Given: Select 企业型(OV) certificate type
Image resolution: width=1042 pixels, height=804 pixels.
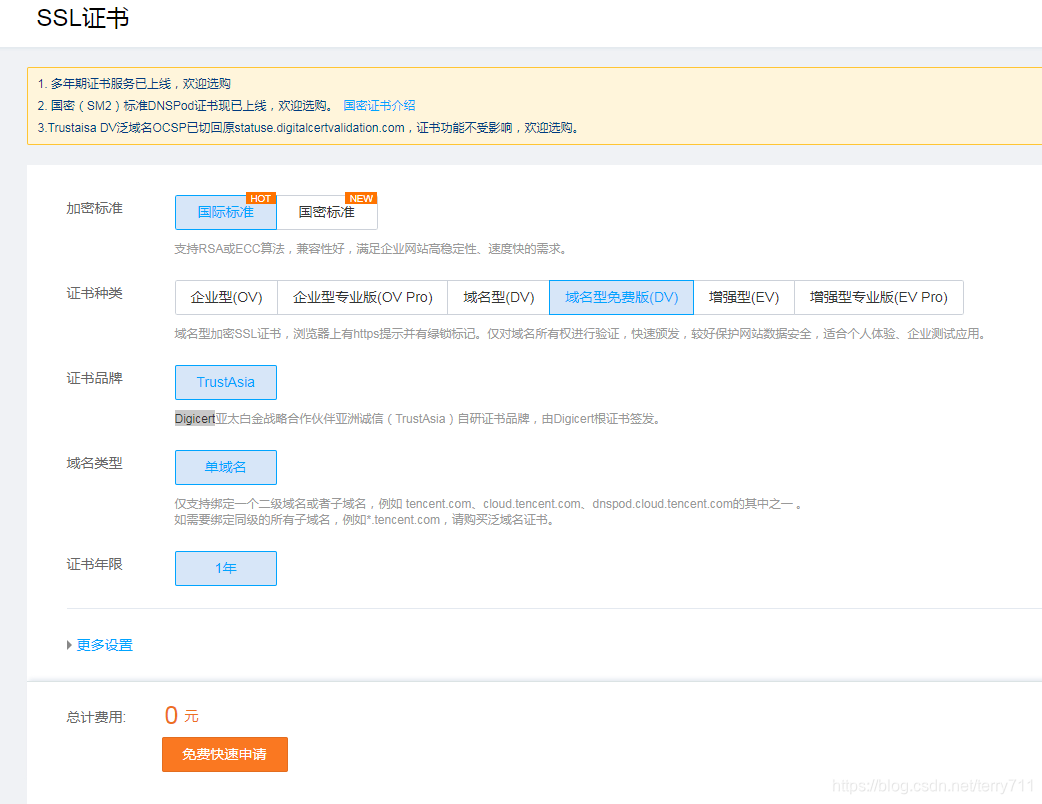Looking at the screenshot, I should pos(225,297).
